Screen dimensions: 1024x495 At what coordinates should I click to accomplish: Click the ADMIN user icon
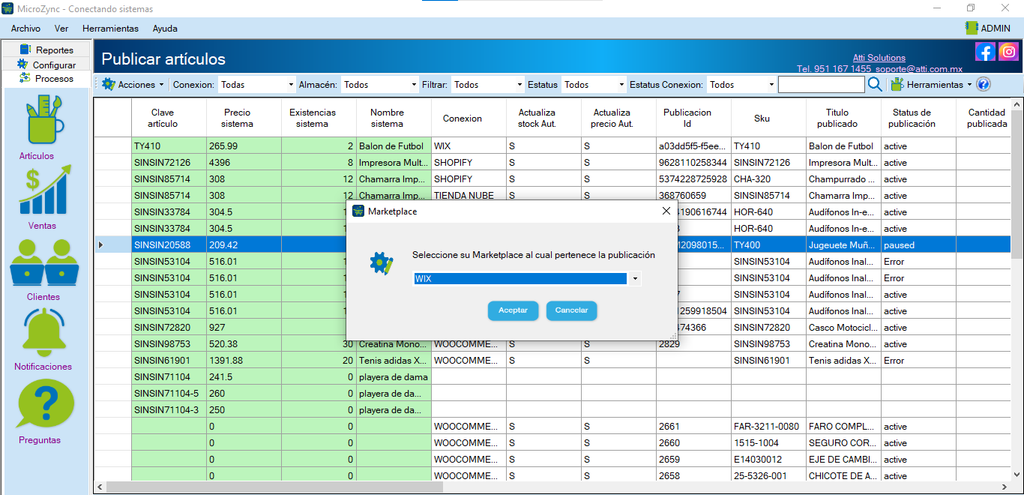[972, 28]
